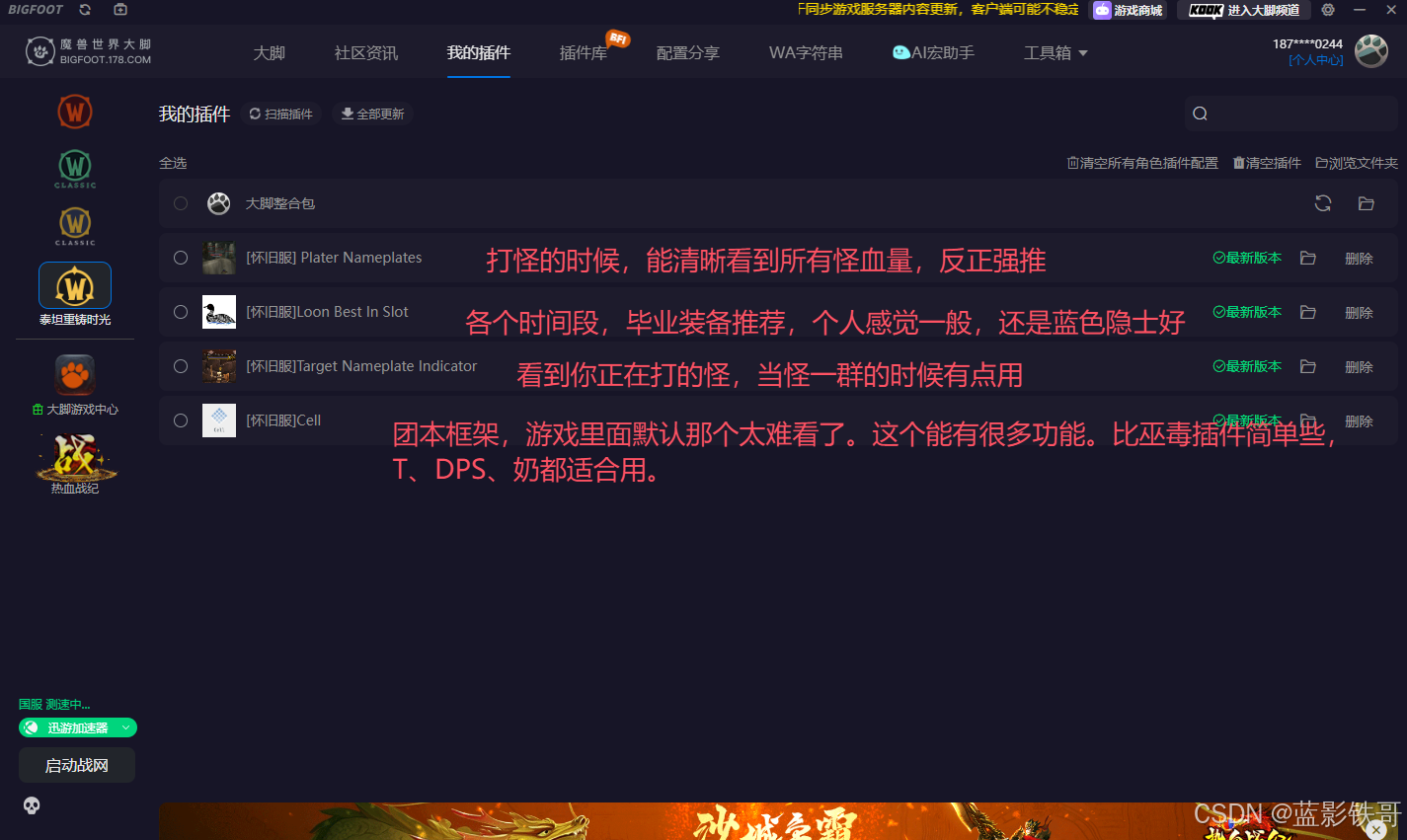Click the KOOK 进入大脚频道 button
The width and height of the screenshot is (1407, 840).
[x=1244, y=10]
